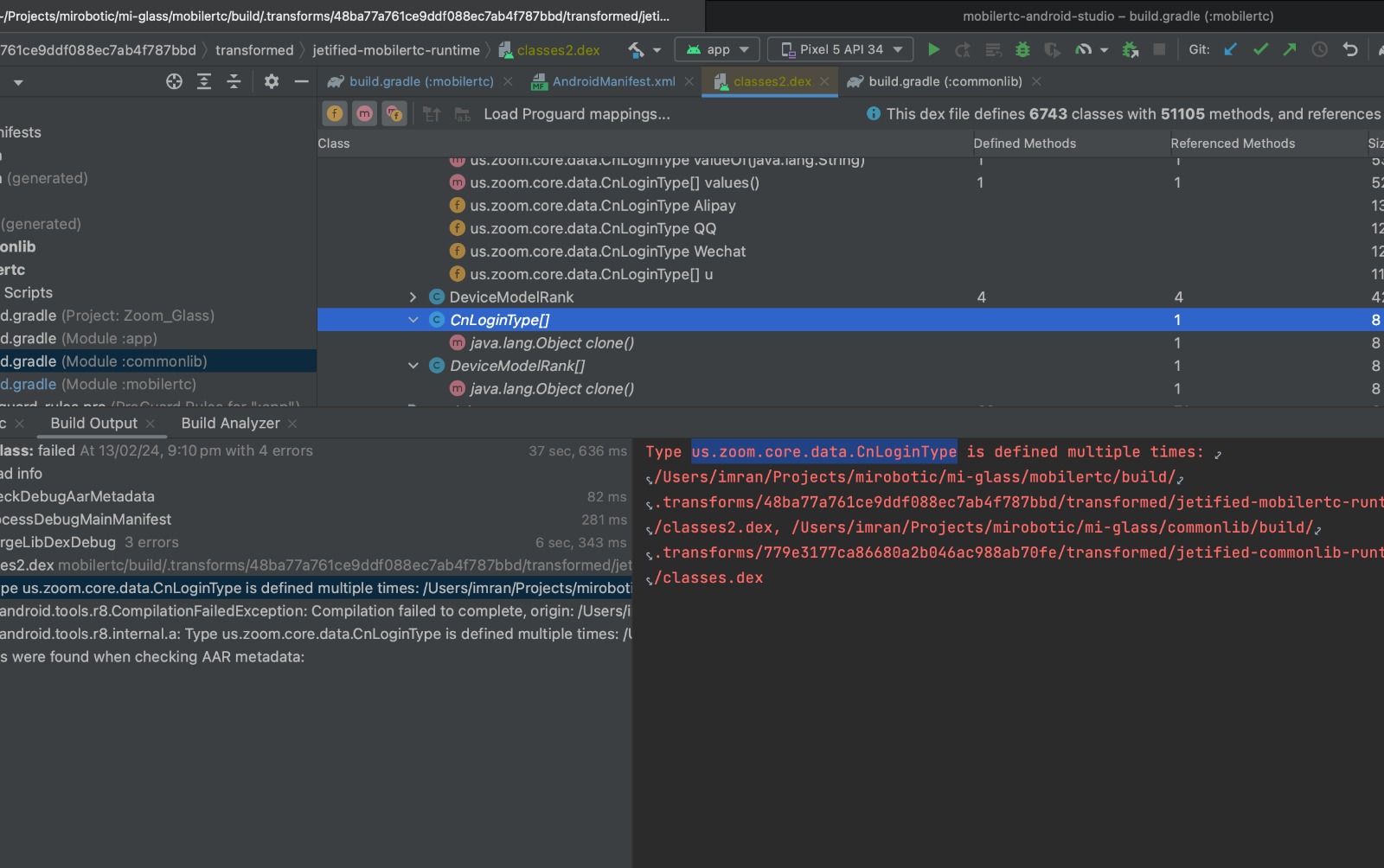Run the app with green play button

pos(933,50)
